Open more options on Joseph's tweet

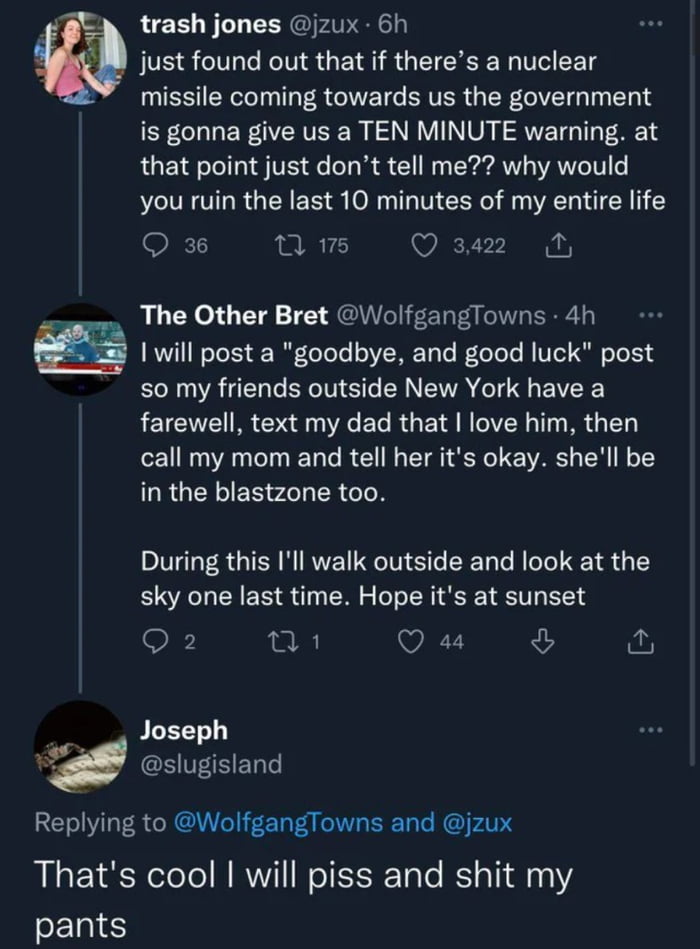point(653,730)
